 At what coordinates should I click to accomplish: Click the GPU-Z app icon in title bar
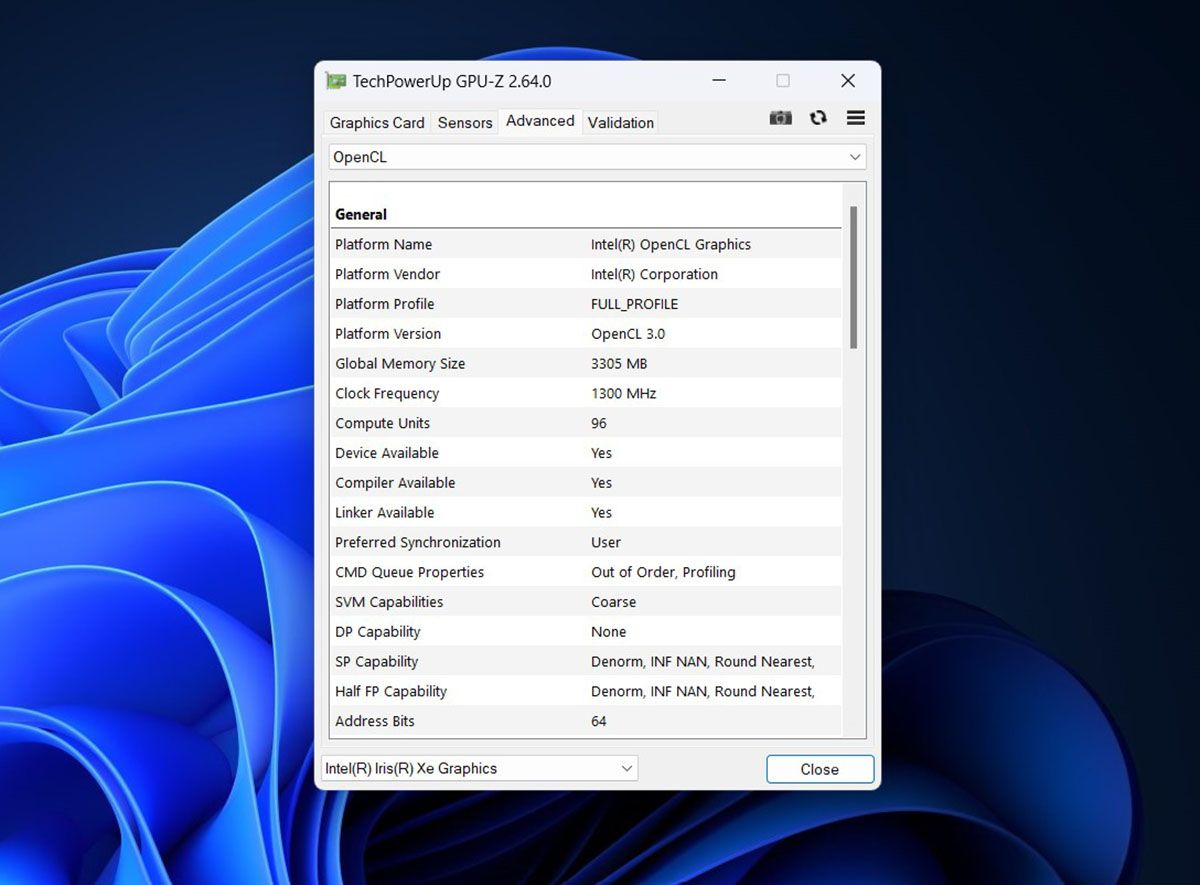tap(336, 81)
